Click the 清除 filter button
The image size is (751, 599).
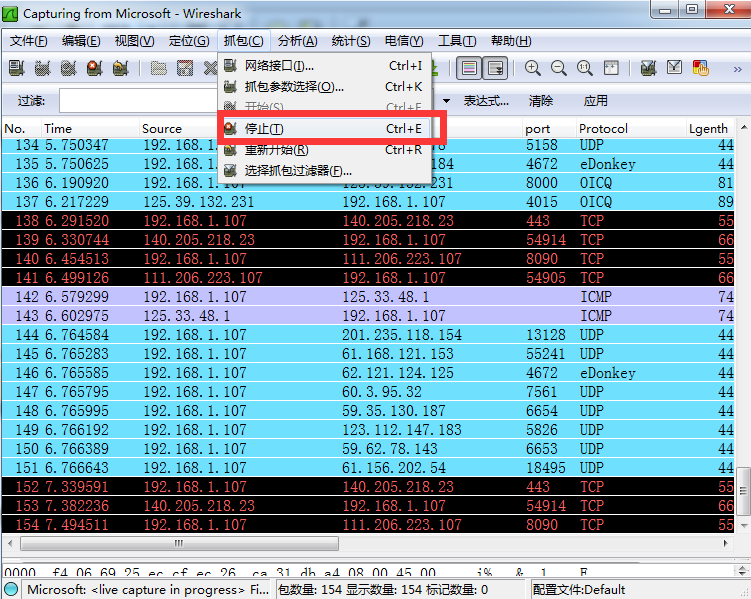[x=541, y=101]
